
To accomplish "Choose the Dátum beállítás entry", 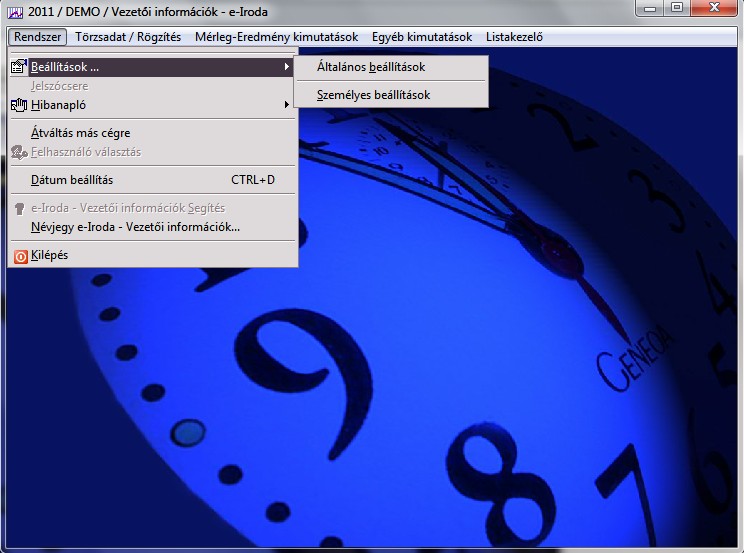I will tap(72, 180).
